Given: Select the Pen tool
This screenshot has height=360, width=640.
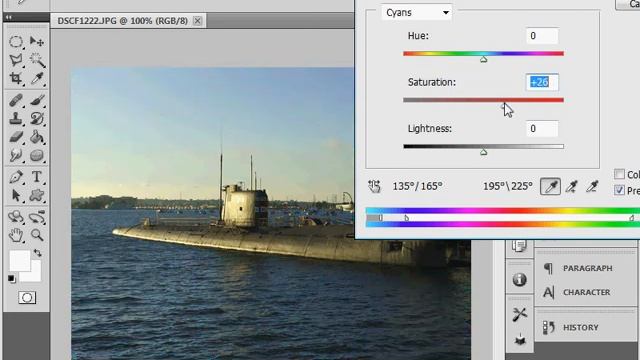Looking at the screenshot, I should (16, 177).
